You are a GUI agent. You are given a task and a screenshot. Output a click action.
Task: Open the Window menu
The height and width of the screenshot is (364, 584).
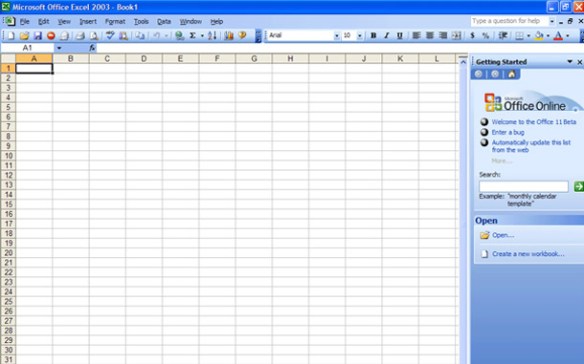pos(191,22)
